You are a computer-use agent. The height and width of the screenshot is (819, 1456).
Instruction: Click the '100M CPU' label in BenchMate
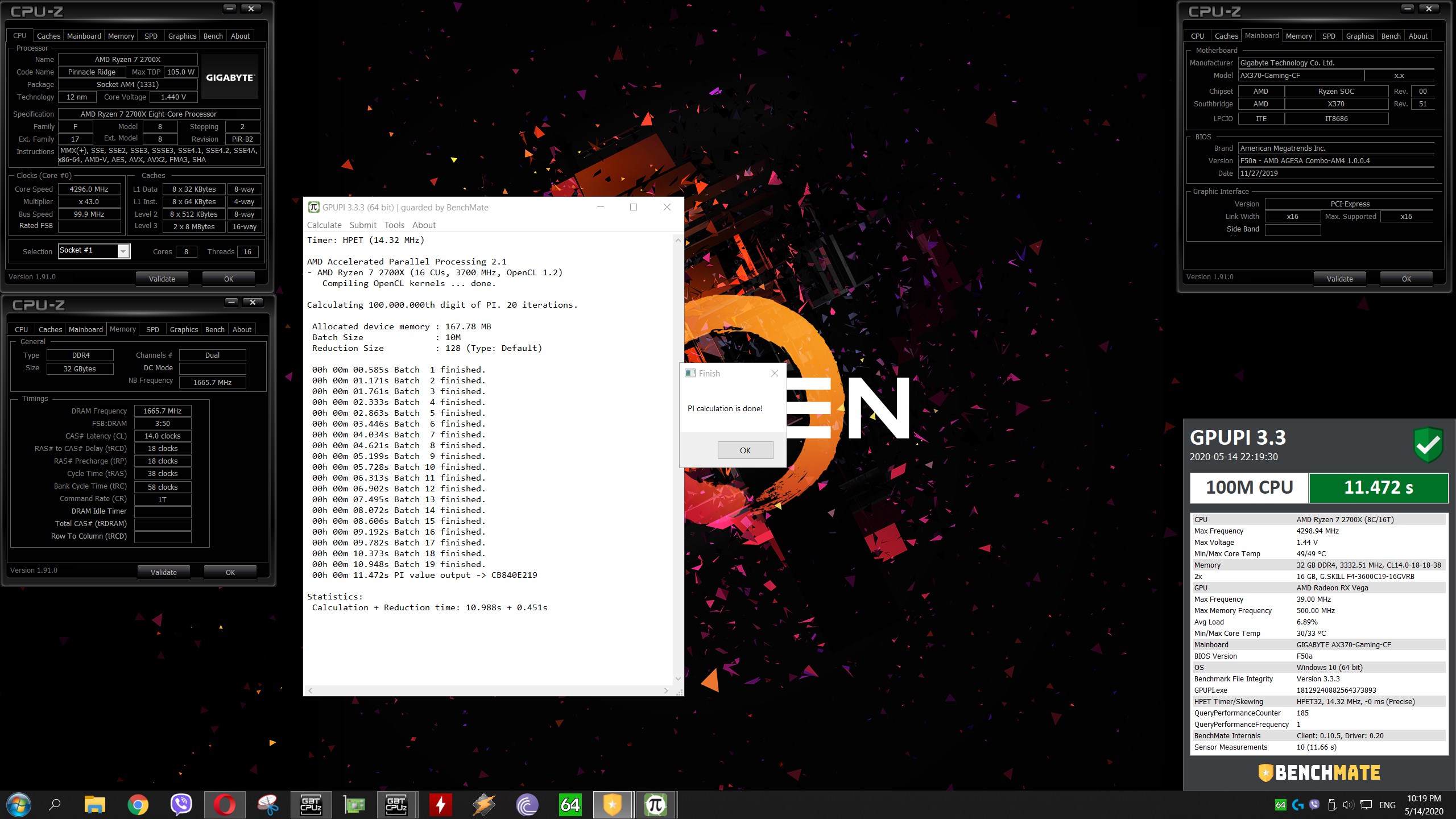[x=1250, y=487]
